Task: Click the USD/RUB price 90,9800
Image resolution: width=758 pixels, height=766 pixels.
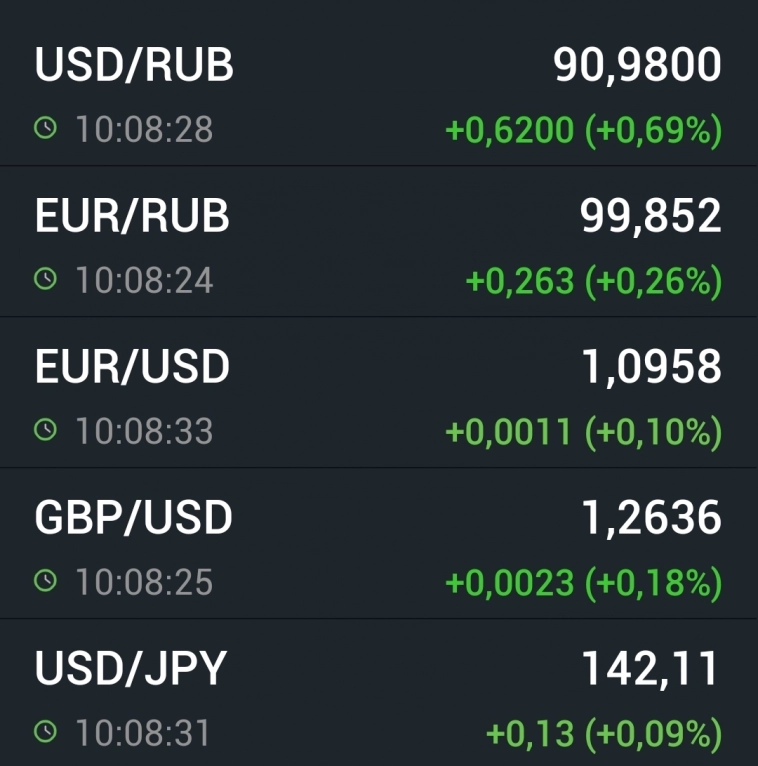Action: pyautogui.click(x=637, y=66)
